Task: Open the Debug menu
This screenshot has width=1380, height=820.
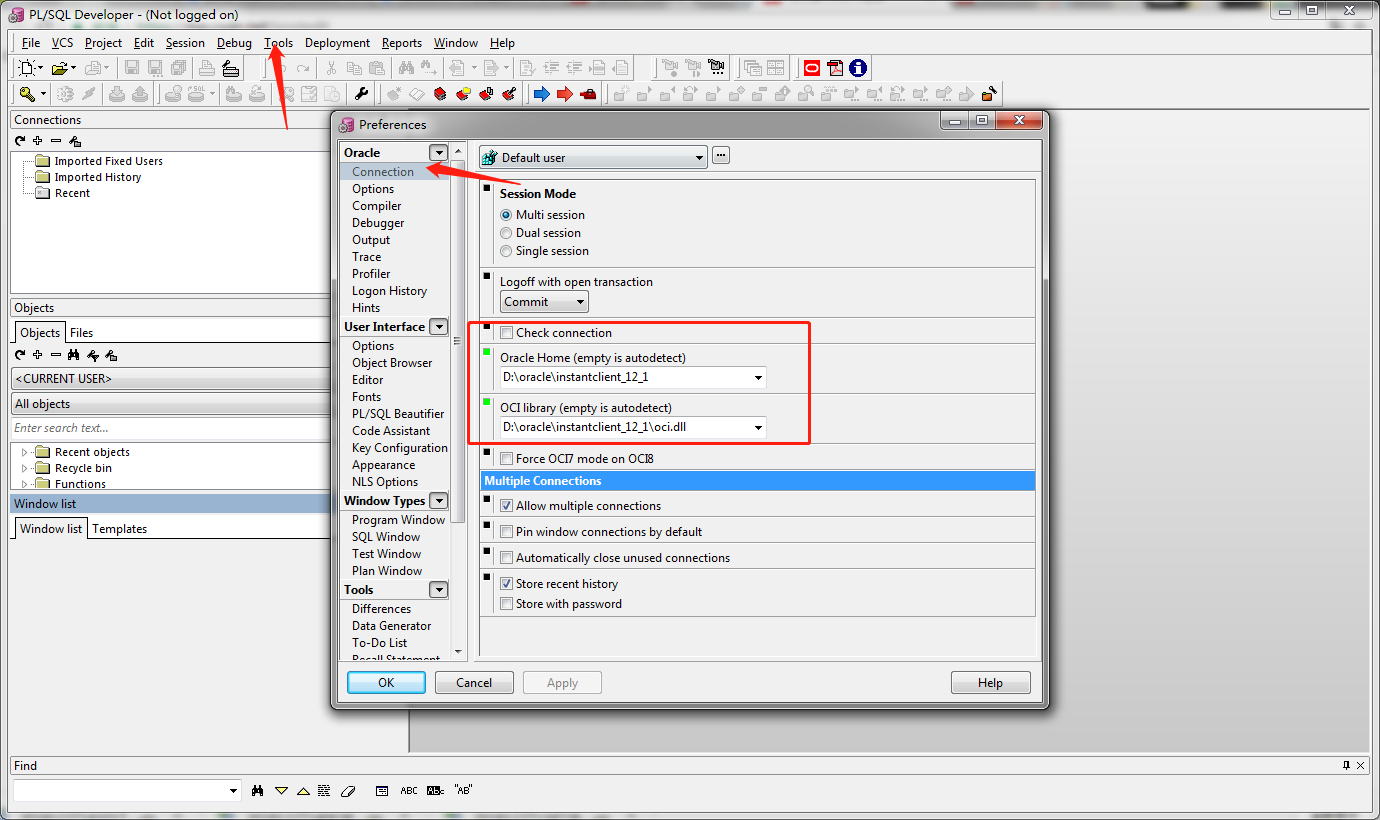Action: [x=234, y=43]
